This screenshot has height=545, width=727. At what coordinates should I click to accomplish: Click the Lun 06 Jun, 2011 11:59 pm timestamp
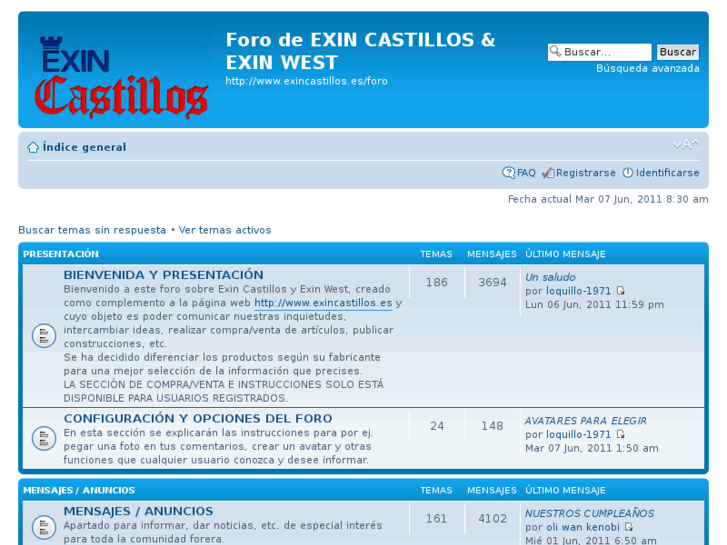(x=594, y=305)
